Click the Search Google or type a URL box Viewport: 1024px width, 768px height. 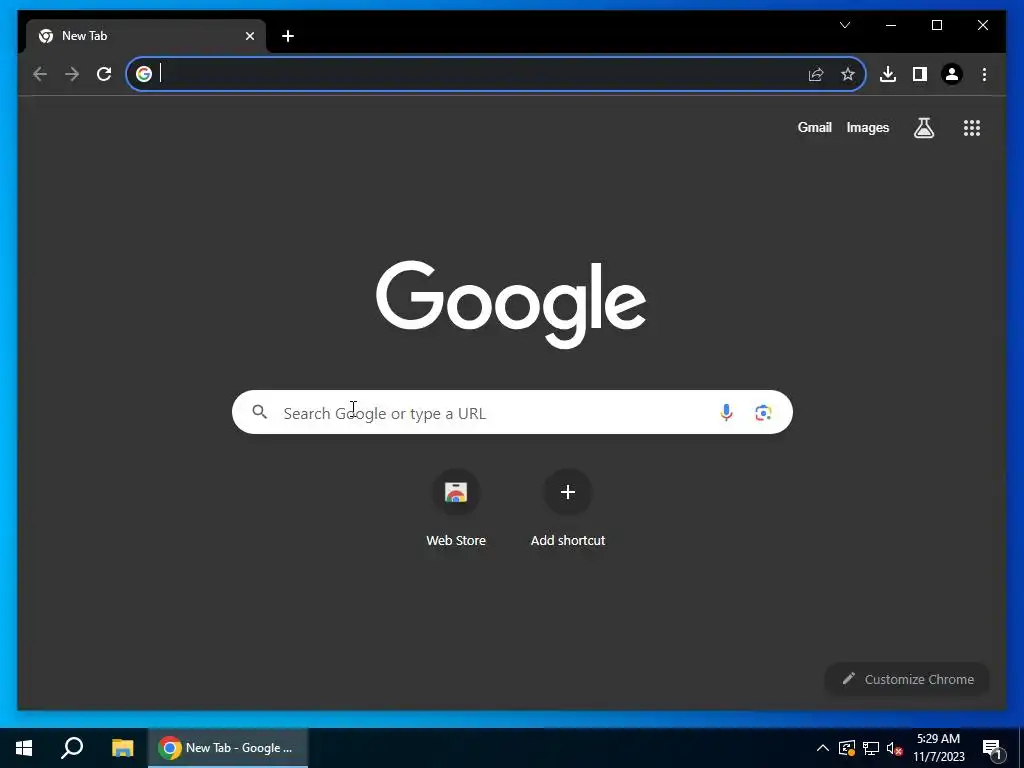point(512,412)
